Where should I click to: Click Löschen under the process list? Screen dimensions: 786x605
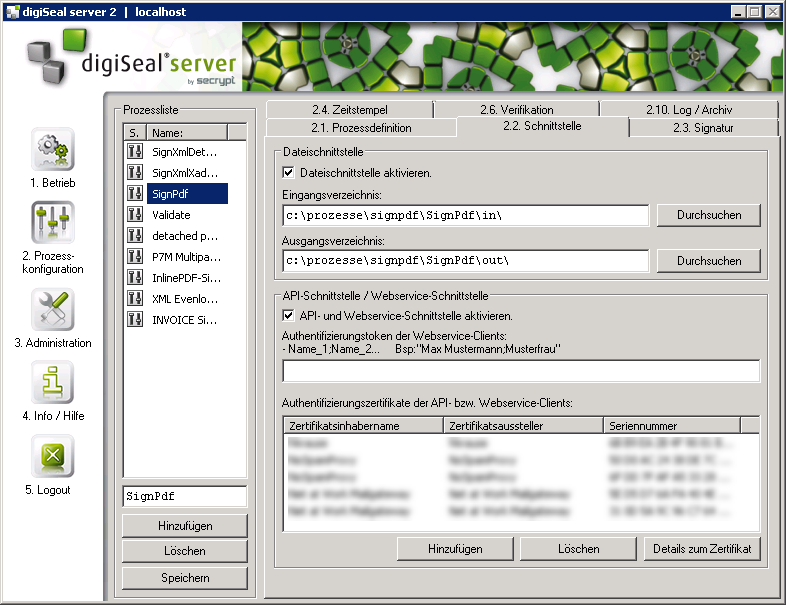[185, 551]
